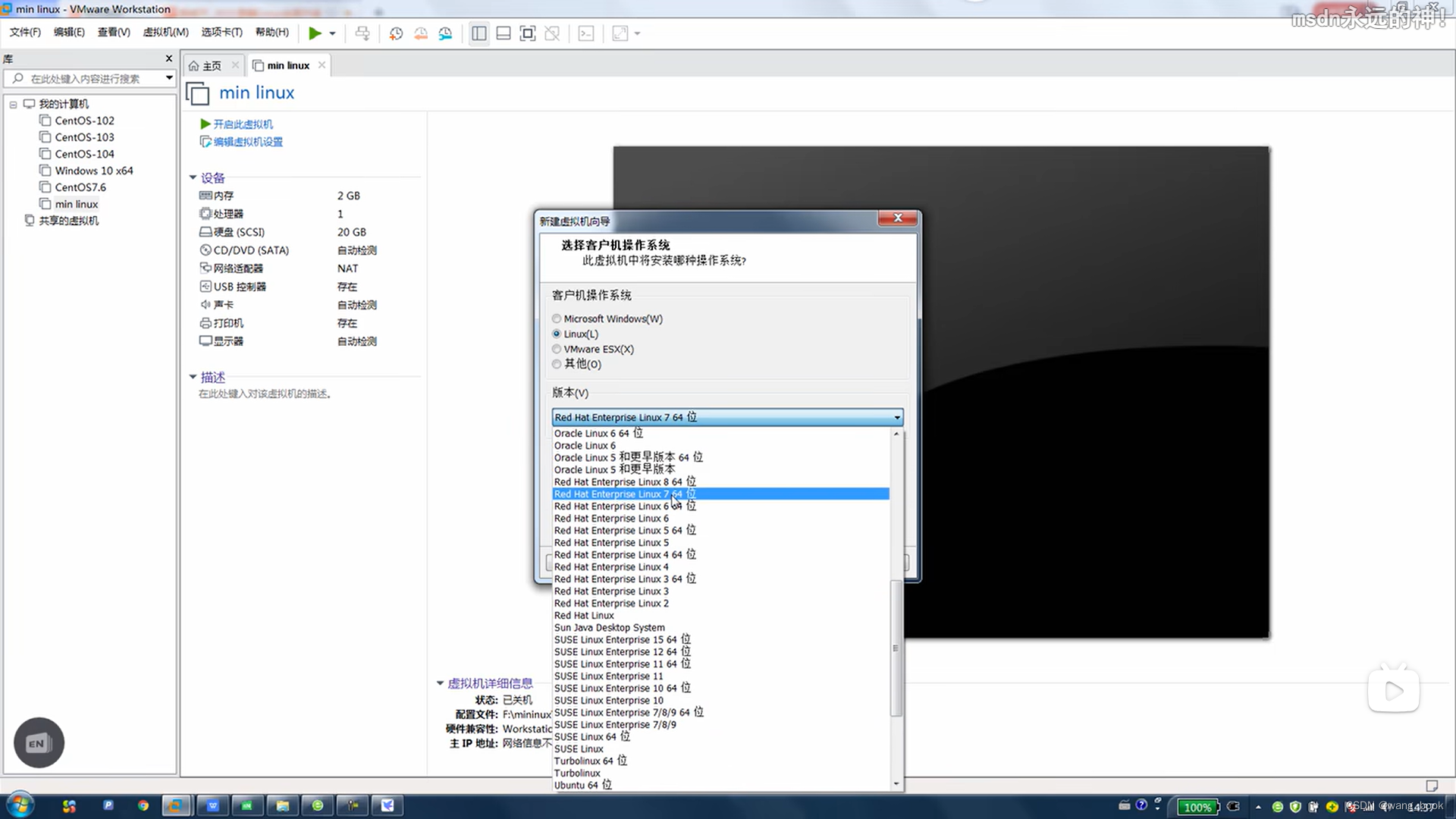Image resolution: width=1456 pixels, height=819 pixels.
Task: Choose Oracle Linux 6 64 位 option
Action: click(x=720, y=434)
